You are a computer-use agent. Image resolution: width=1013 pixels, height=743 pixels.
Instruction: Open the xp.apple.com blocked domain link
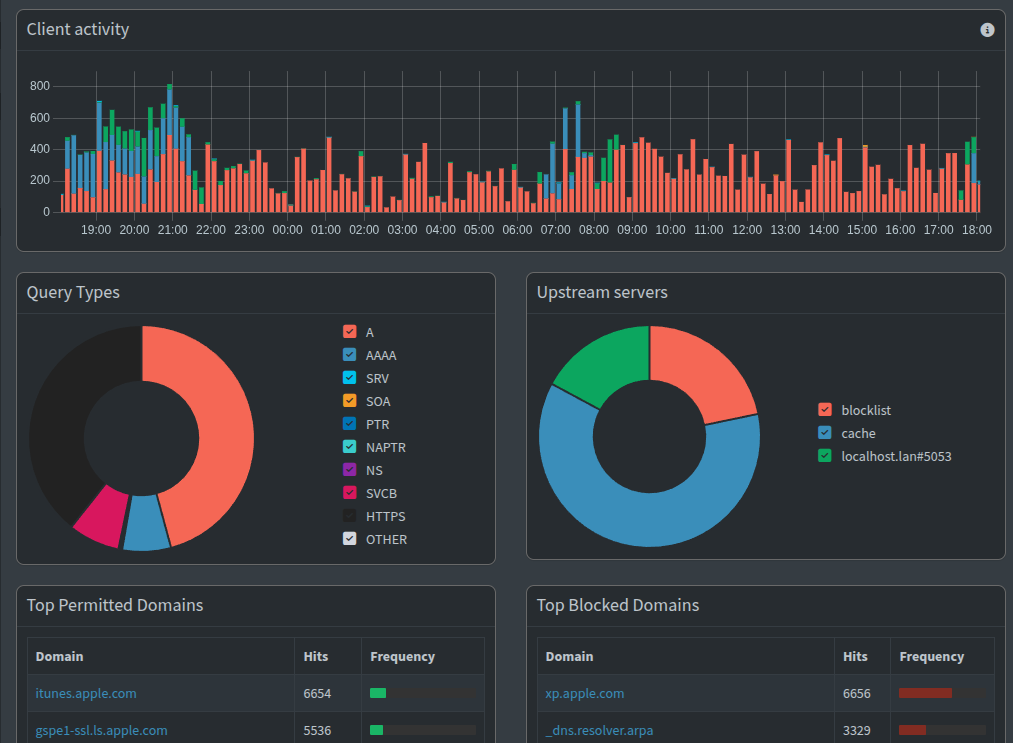(x=585, y=693)
